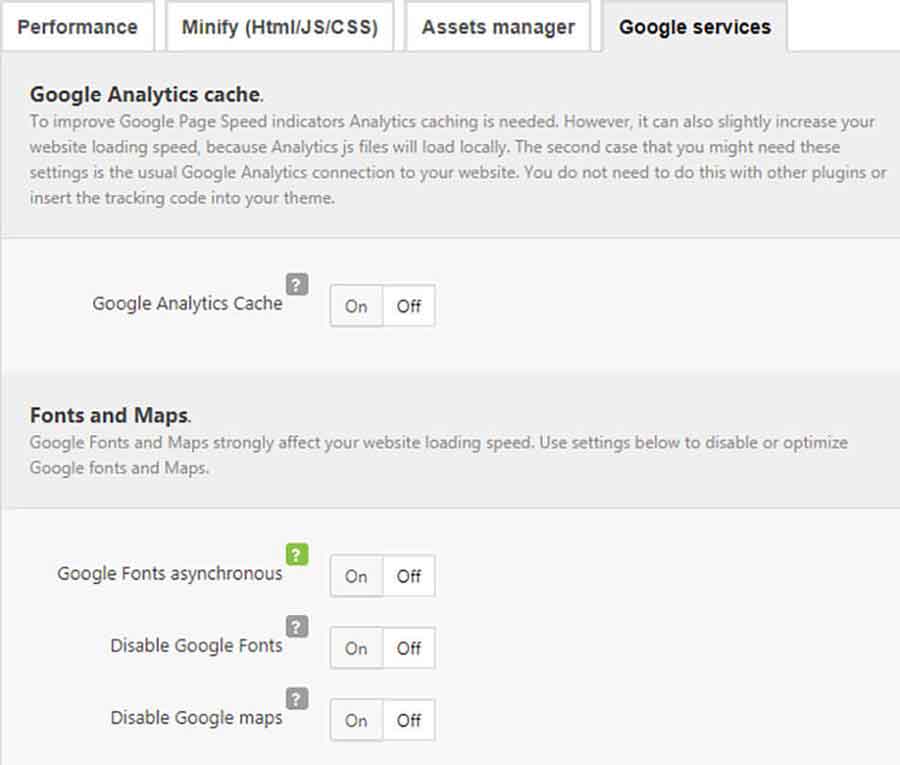Click the Google Analytics cache heading
The width and height of the screenshot is (900, 765).
tap(146, 94)
